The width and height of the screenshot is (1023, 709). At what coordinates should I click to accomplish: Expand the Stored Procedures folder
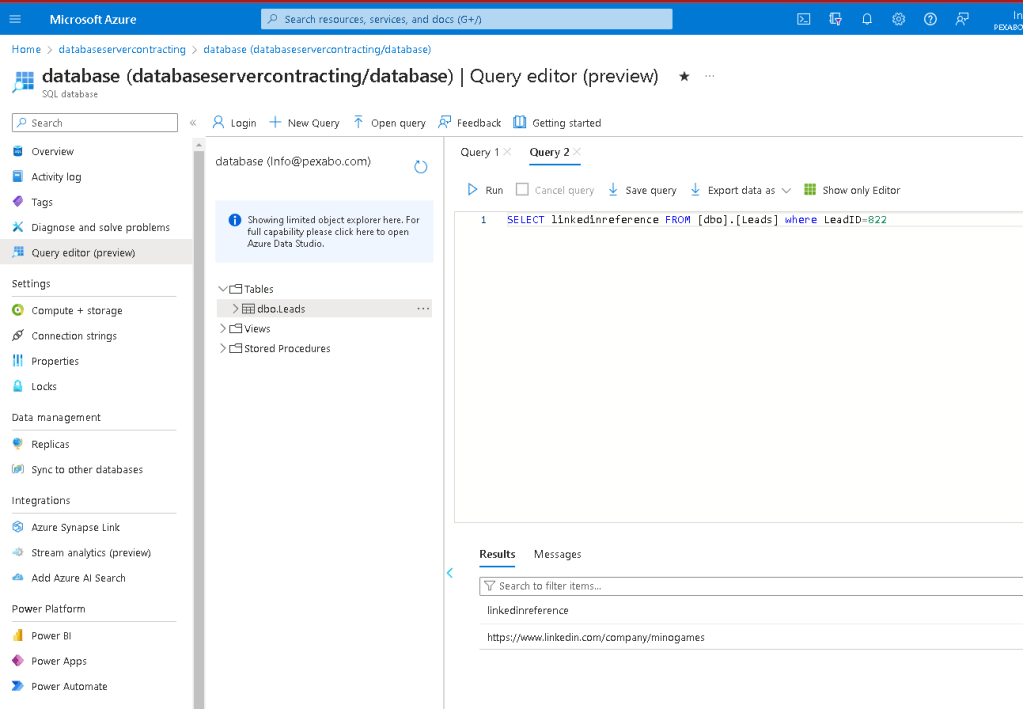point(223,348)
